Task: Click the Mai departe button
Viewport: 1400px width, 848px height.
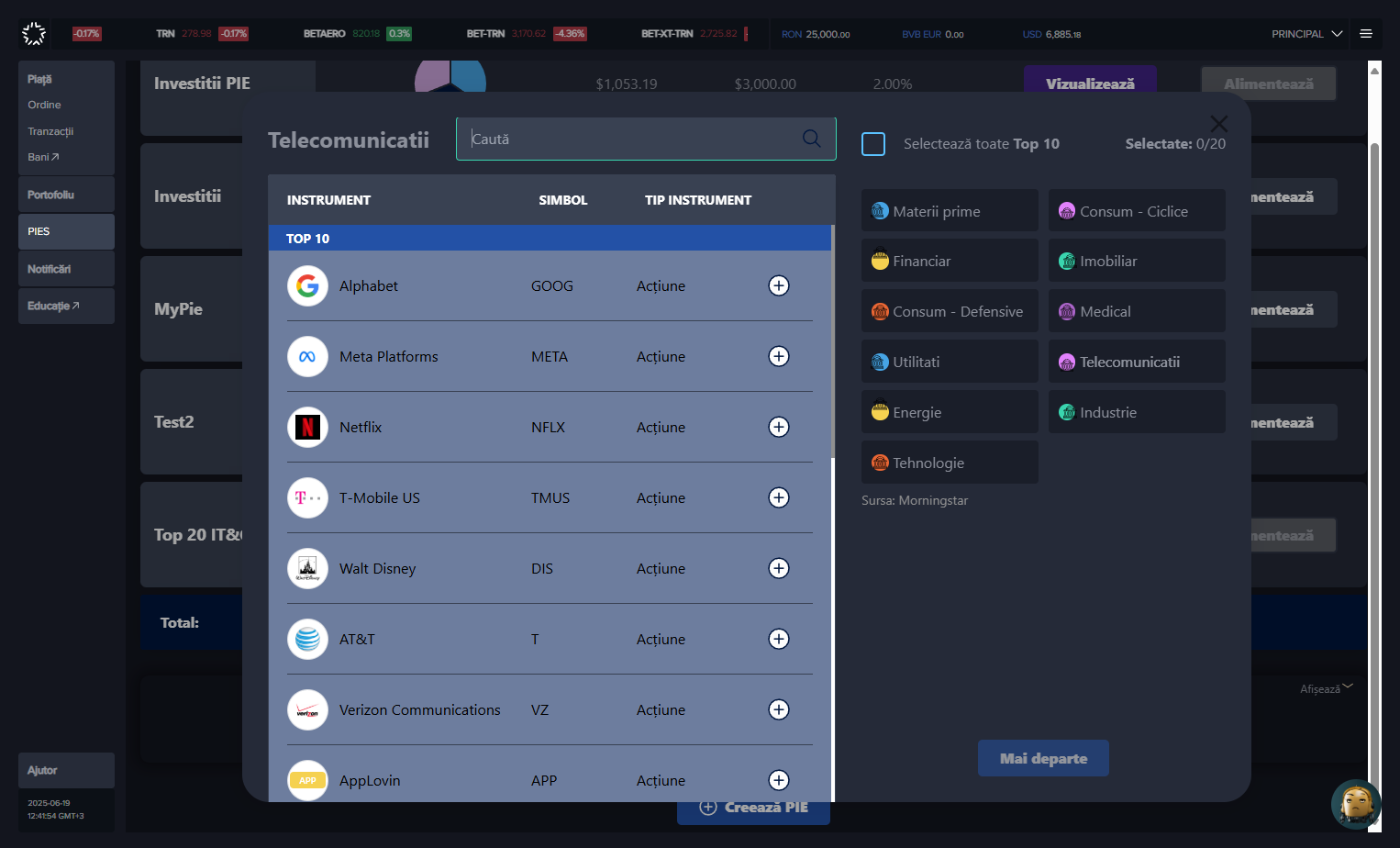Action: 1043,758
